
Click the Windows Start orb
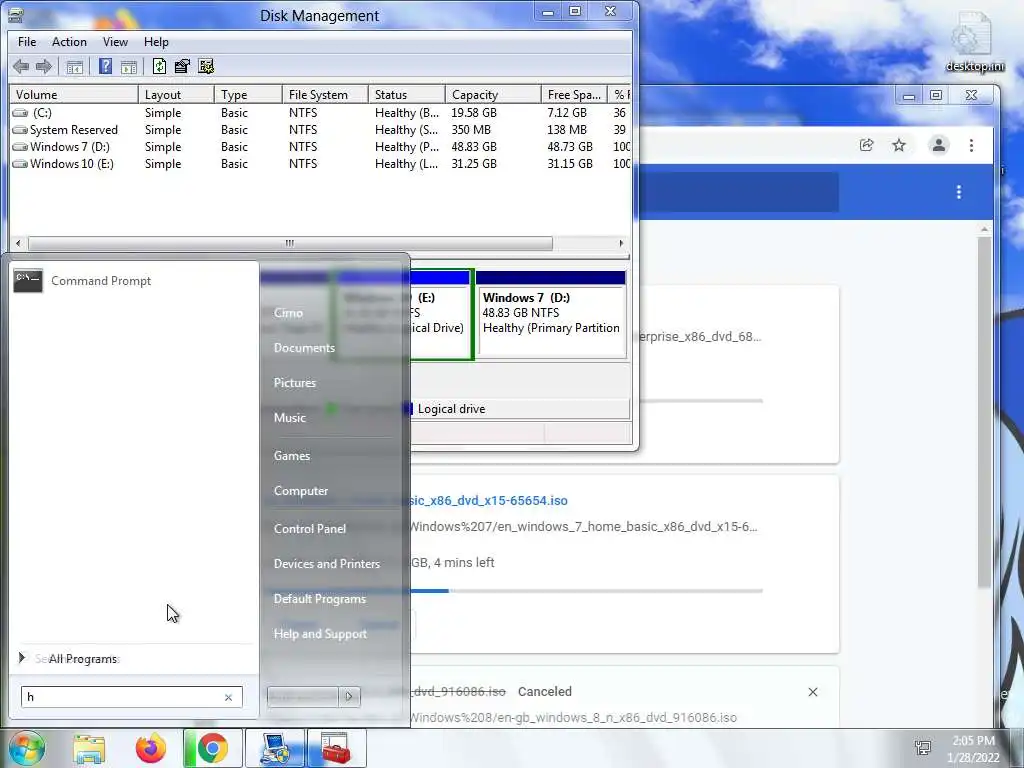tap(25, 748)
